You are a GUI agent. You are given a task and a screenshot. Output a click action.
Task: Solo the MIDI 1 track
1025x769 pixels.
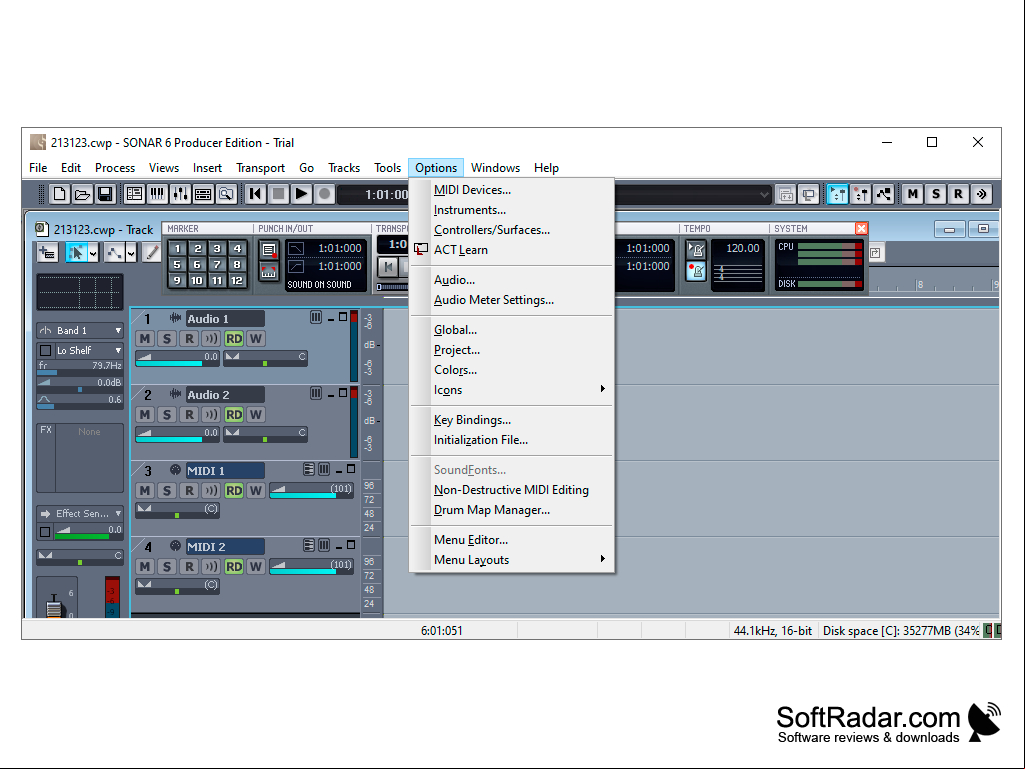pos(167,490)
